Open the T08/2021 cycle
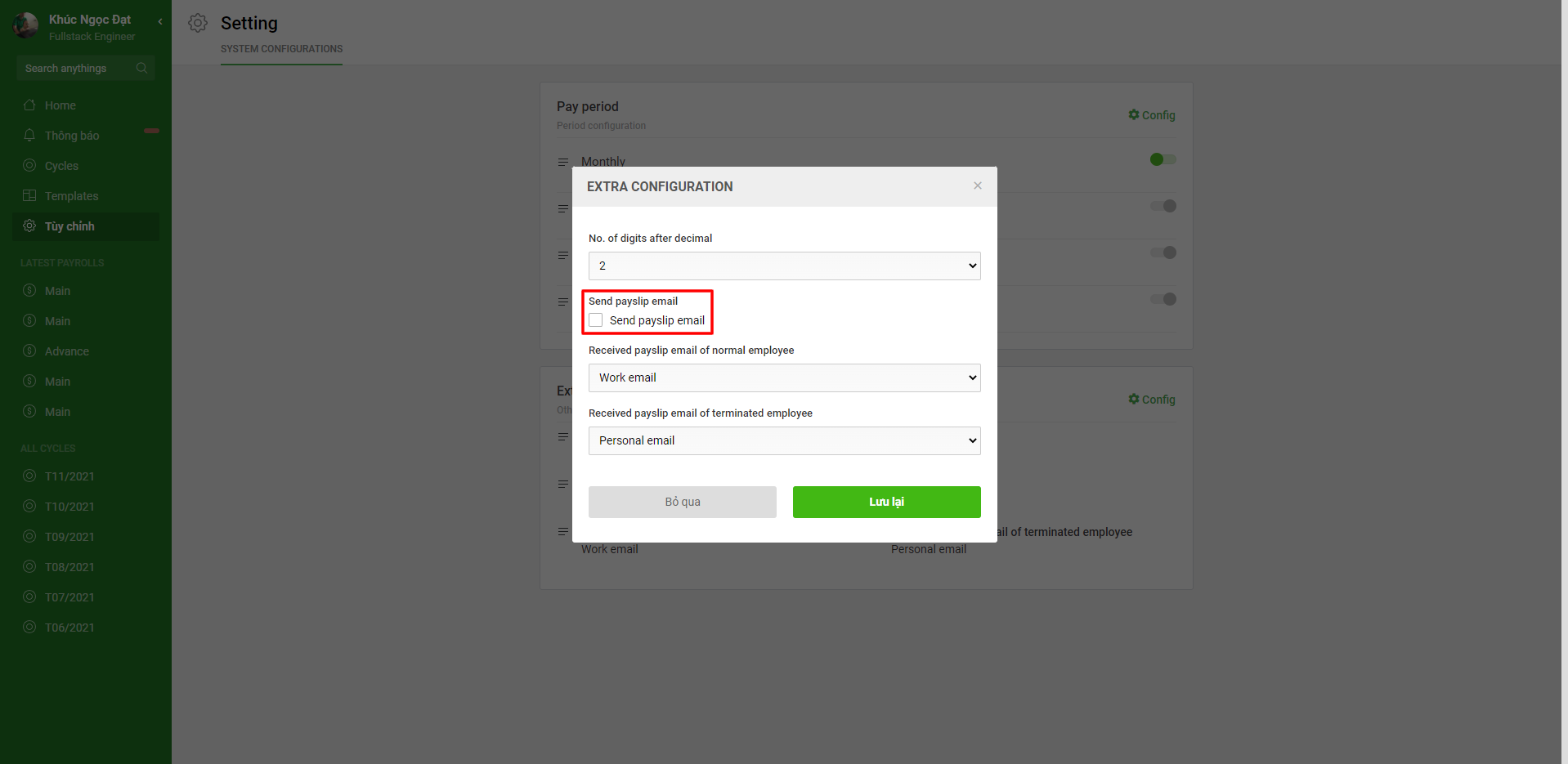Viewport: 1568px width, 764px height. [86, 567]
